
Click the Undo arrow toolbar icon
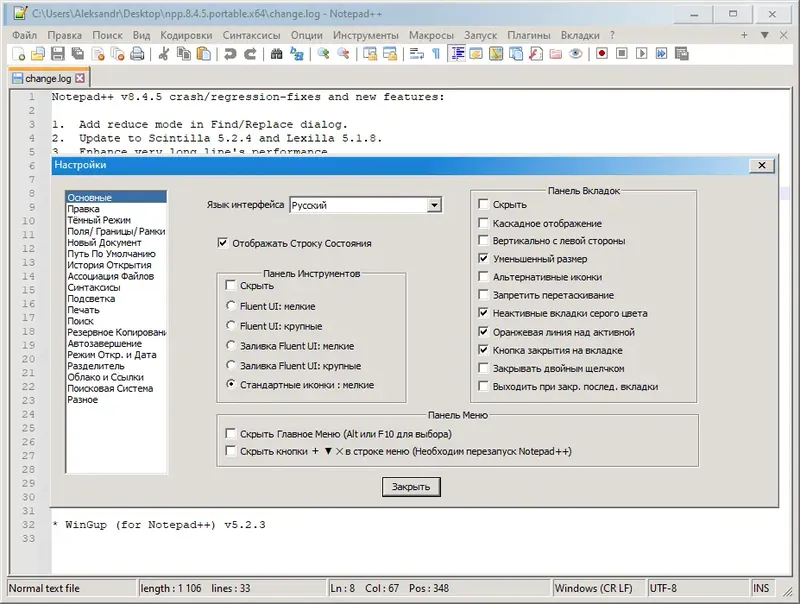point(230,54)
